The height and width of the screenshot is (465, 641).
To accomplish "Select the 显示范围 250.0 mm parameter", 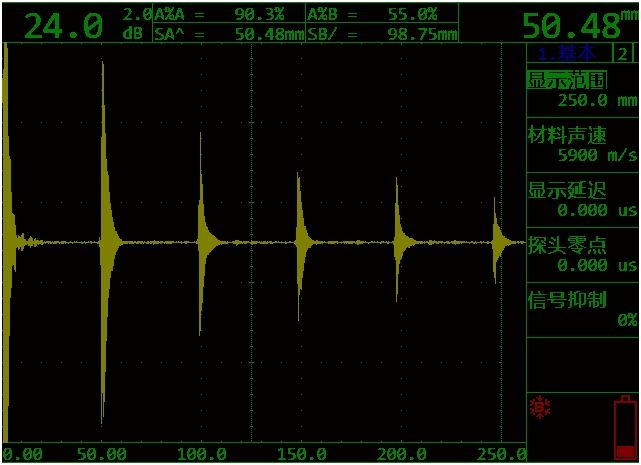I will (x=582, y=89).
